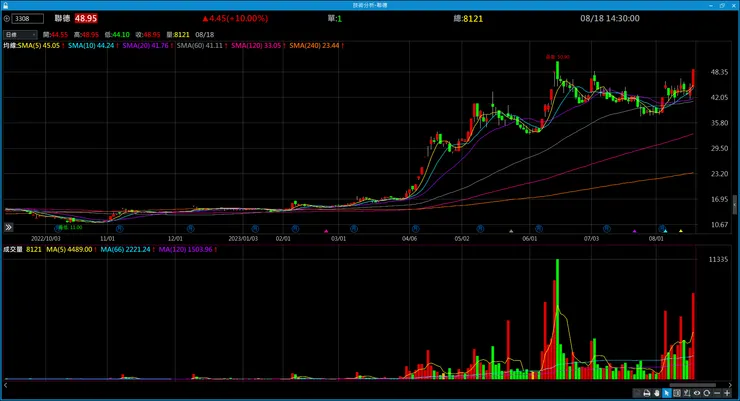The width and height of the screenshot is (740, 401).
Task: Click the low price 低:44.10
Action: tap(117, 34)
